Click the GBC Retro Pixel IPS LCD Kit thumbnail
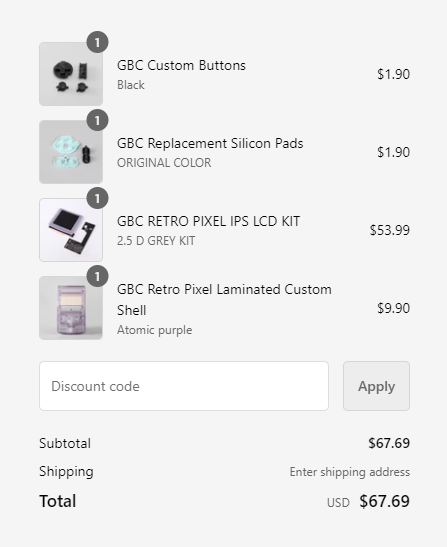This screenshot has width=447, height=547. tap(71, 230)
